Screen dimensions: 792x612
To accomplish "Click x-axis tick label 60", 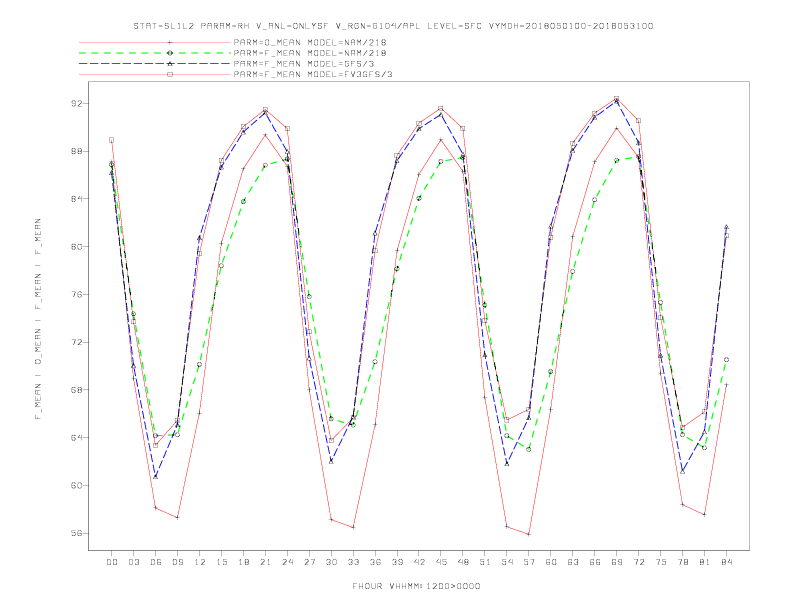I will (551, 562).
